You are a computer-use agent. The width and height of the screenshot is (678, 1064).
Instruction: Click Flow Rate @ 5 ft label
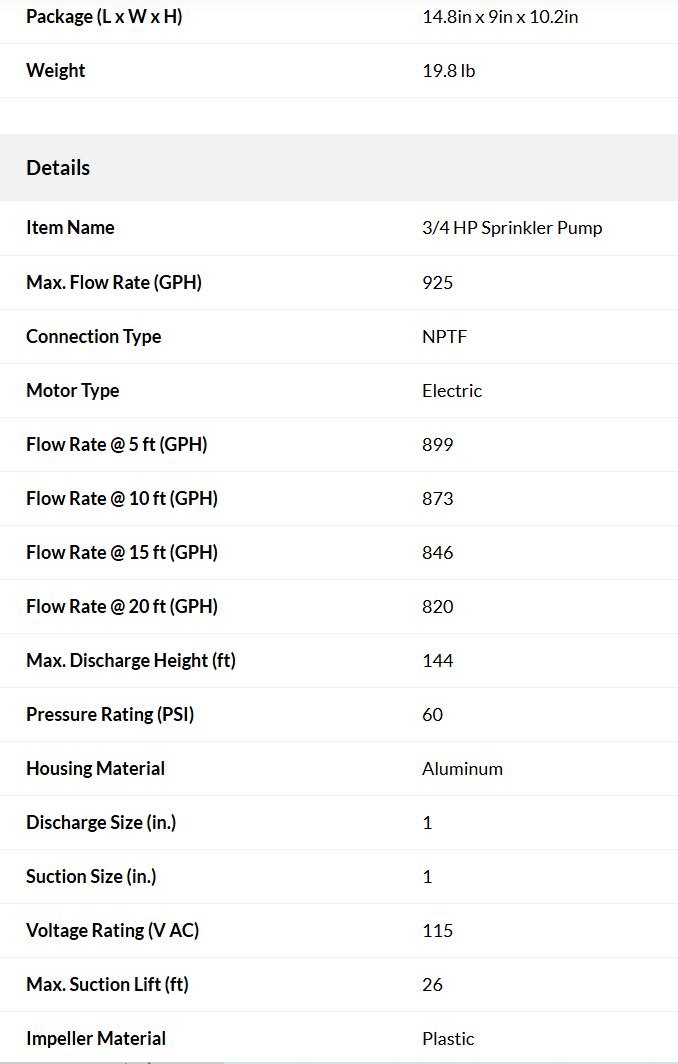[x=117, y=444]
